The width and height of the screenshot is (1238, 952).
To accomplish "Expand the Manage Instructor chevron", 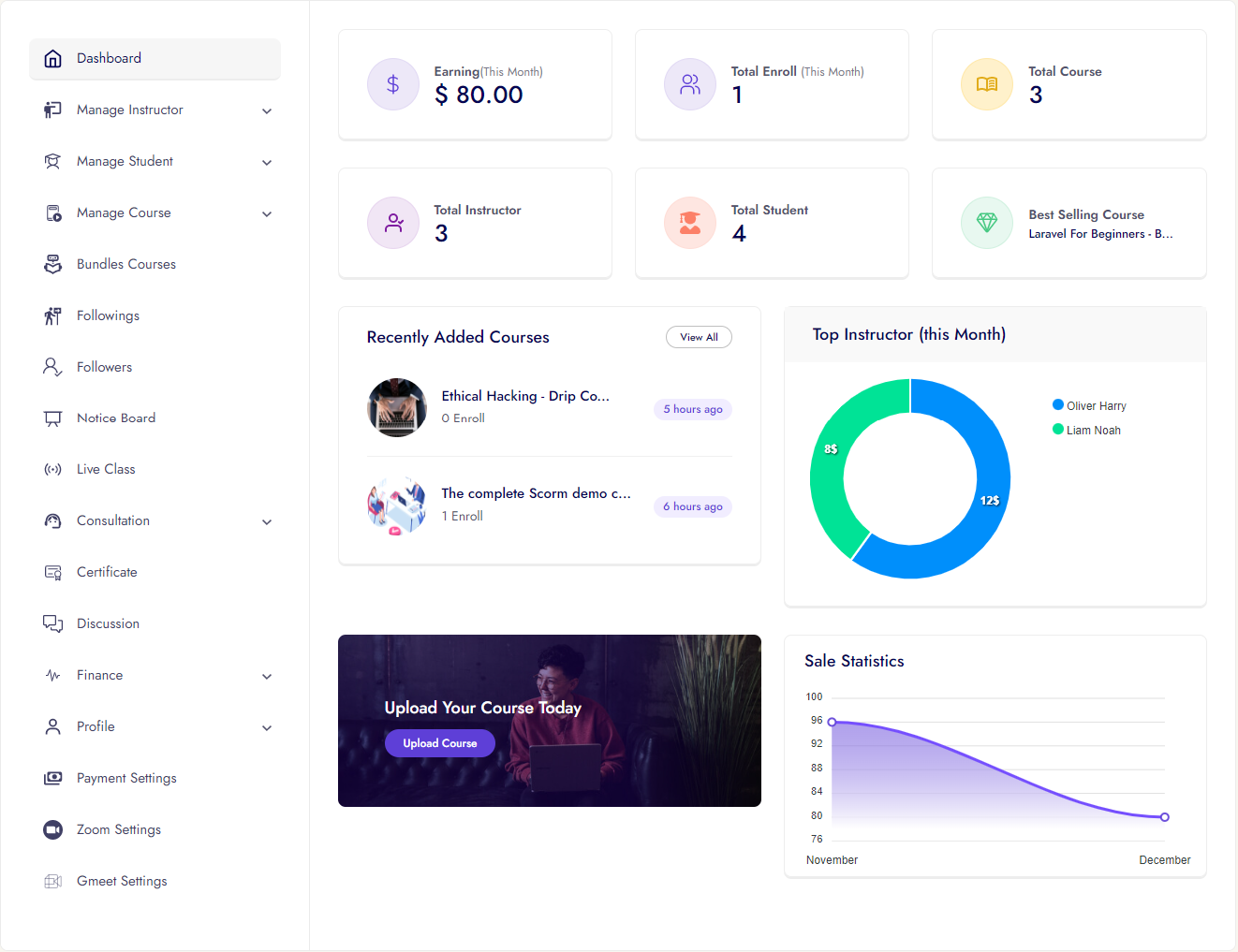I will pyautogui.click(x=267, y=111).
